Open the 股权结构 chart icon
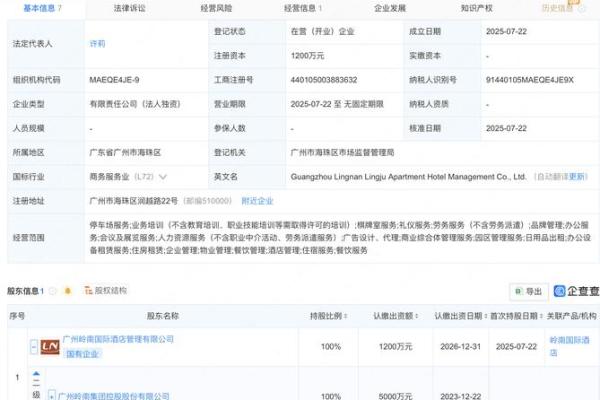The image size is (600, 400). (88, 291)
